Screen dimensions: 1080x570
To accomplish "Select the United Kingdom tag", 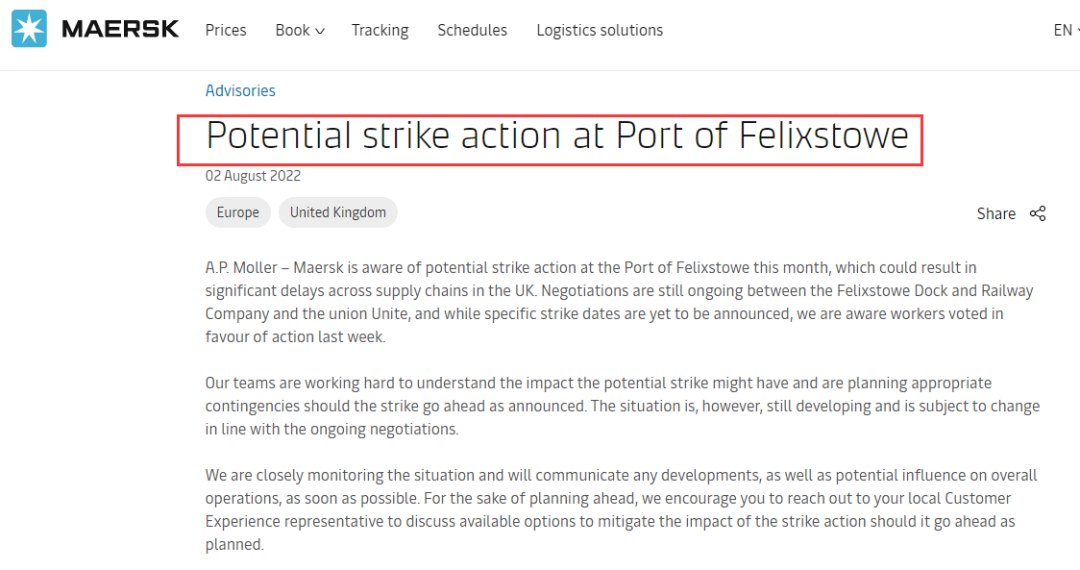I will pos(338,212).
